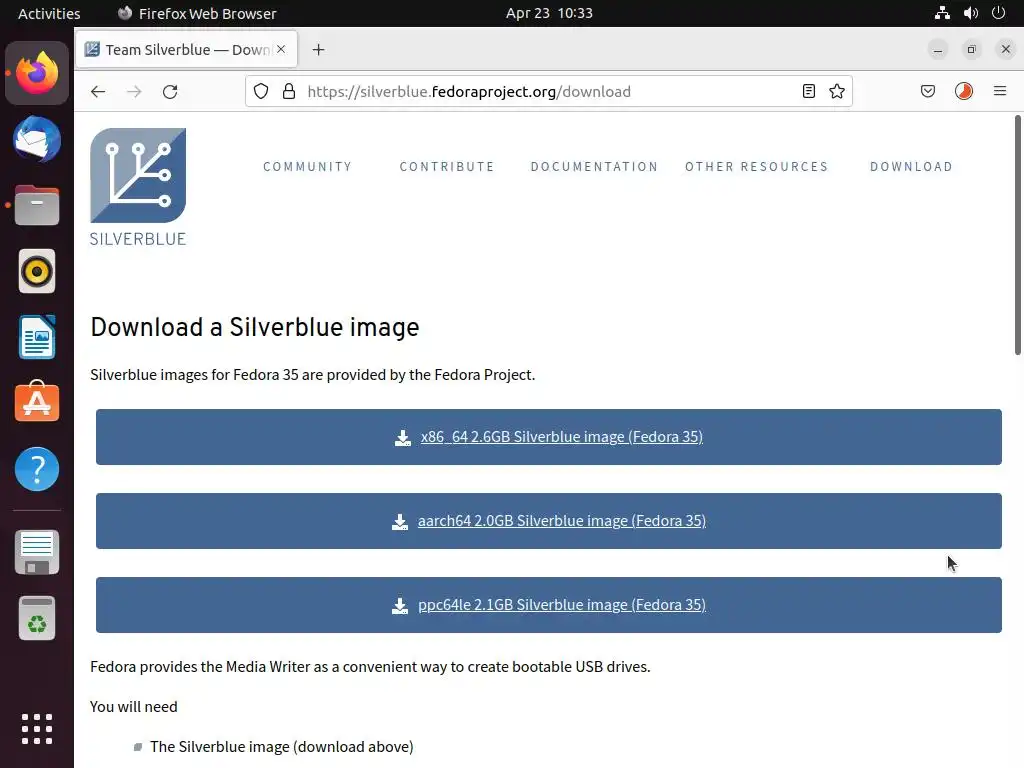Open the Community nav menu
Image resolution: width=1024 pixels, height=768 pixels.
point(308,167)
